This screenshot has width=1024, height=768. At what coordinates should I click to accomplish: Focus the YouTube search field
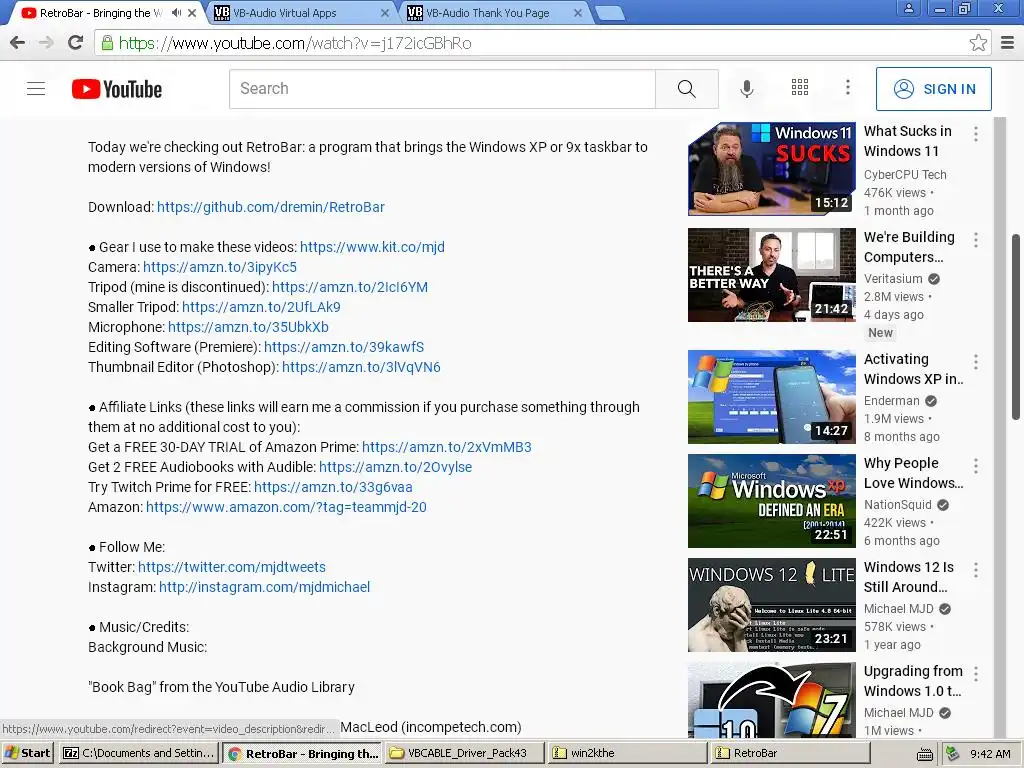tap(442, 89)
